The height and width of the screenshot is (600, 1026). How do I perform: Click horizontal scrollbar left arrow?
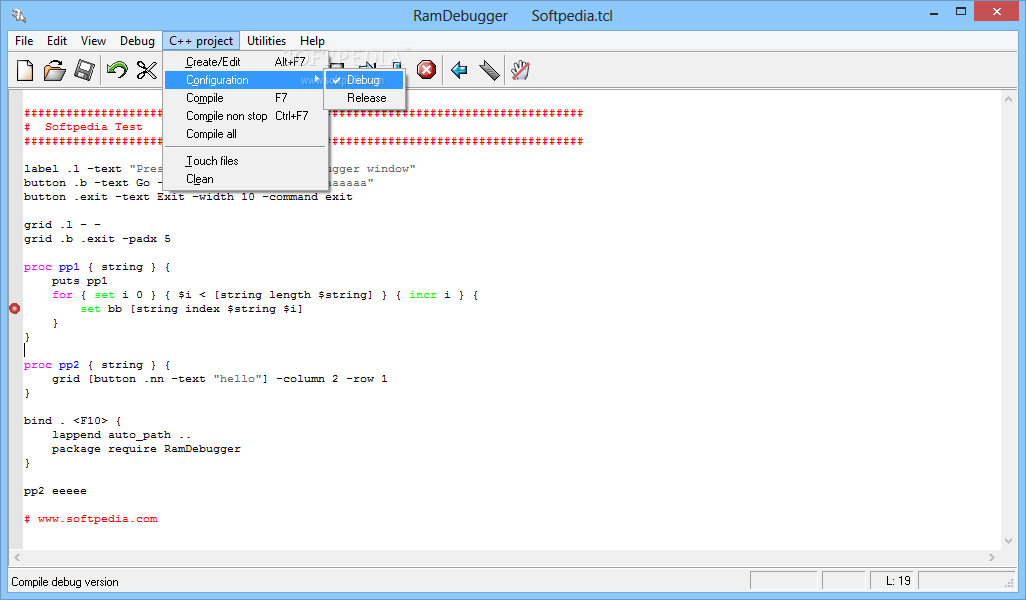point(17,557)
